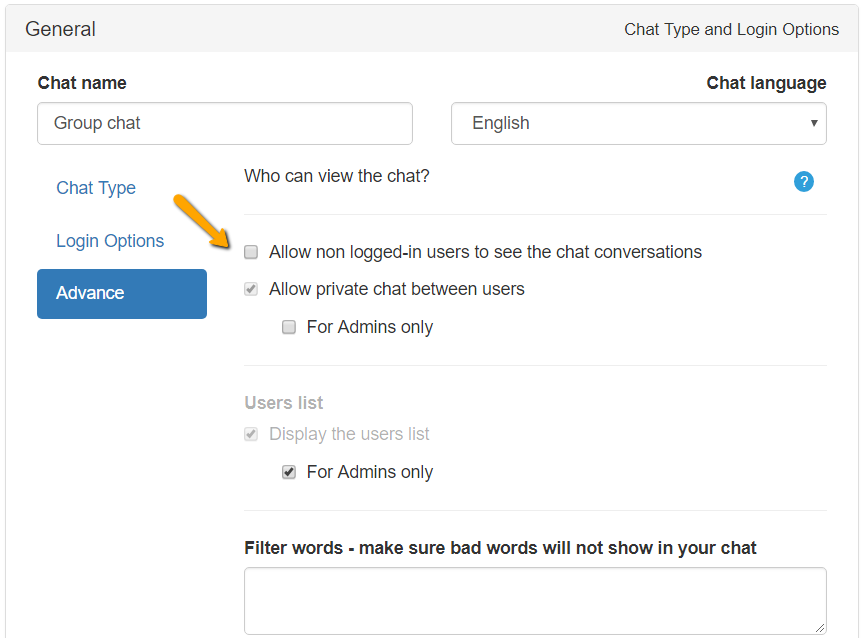The width and height of the screenshot is (866, 638).
Task: Toggle the Display the users list checkbox
Action: pyautogui.click(x=252, y=434)
